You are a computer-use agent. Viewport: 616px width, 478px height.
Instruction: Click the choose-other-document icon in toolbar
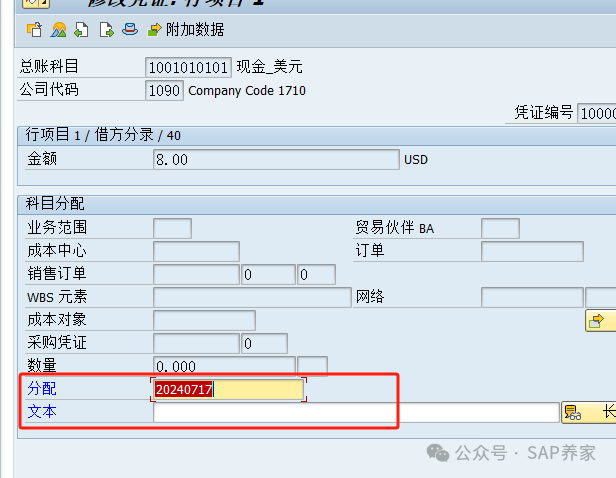(x=35, y=29)
